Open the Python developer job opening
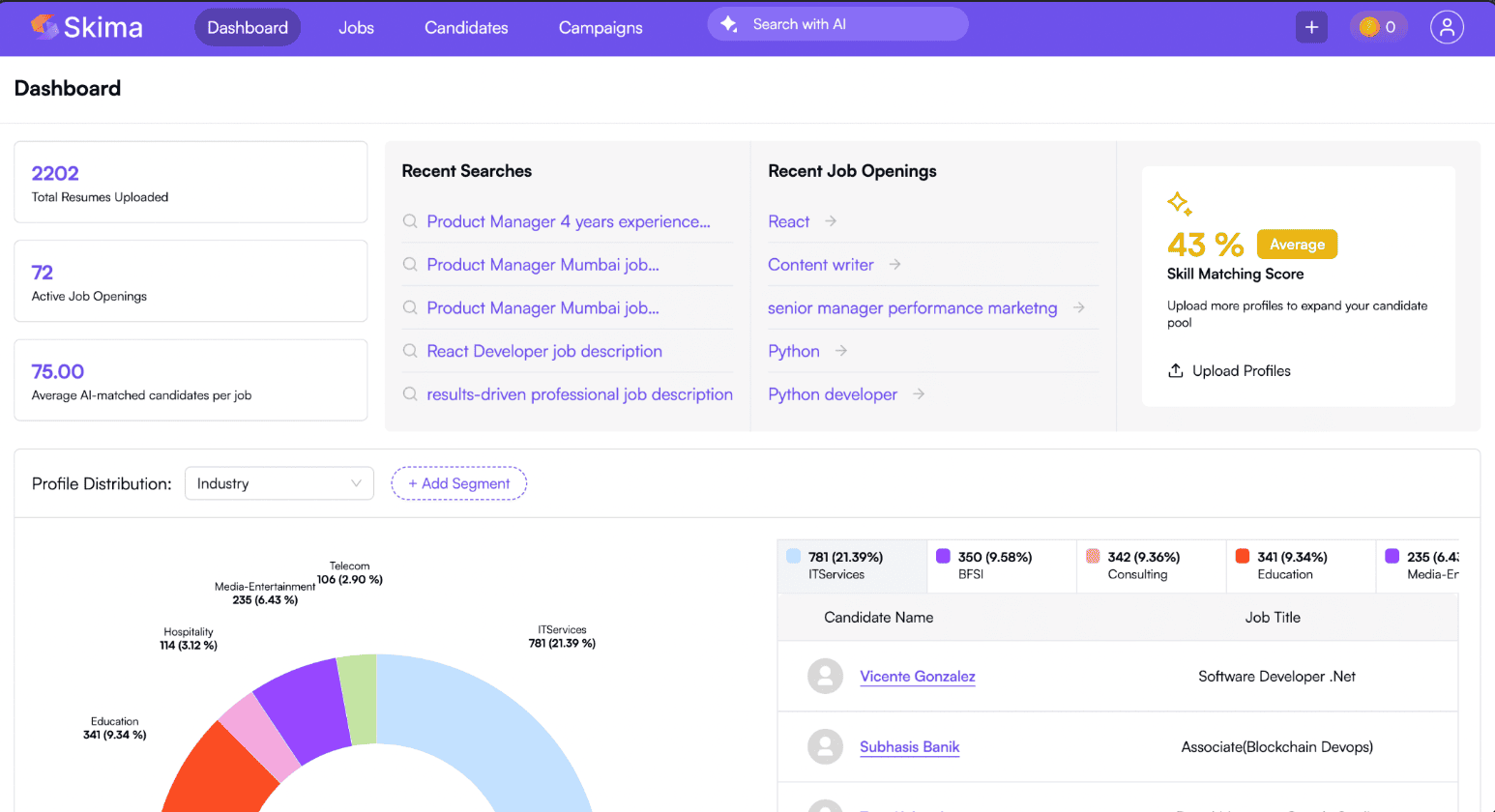 pos(833,394)
